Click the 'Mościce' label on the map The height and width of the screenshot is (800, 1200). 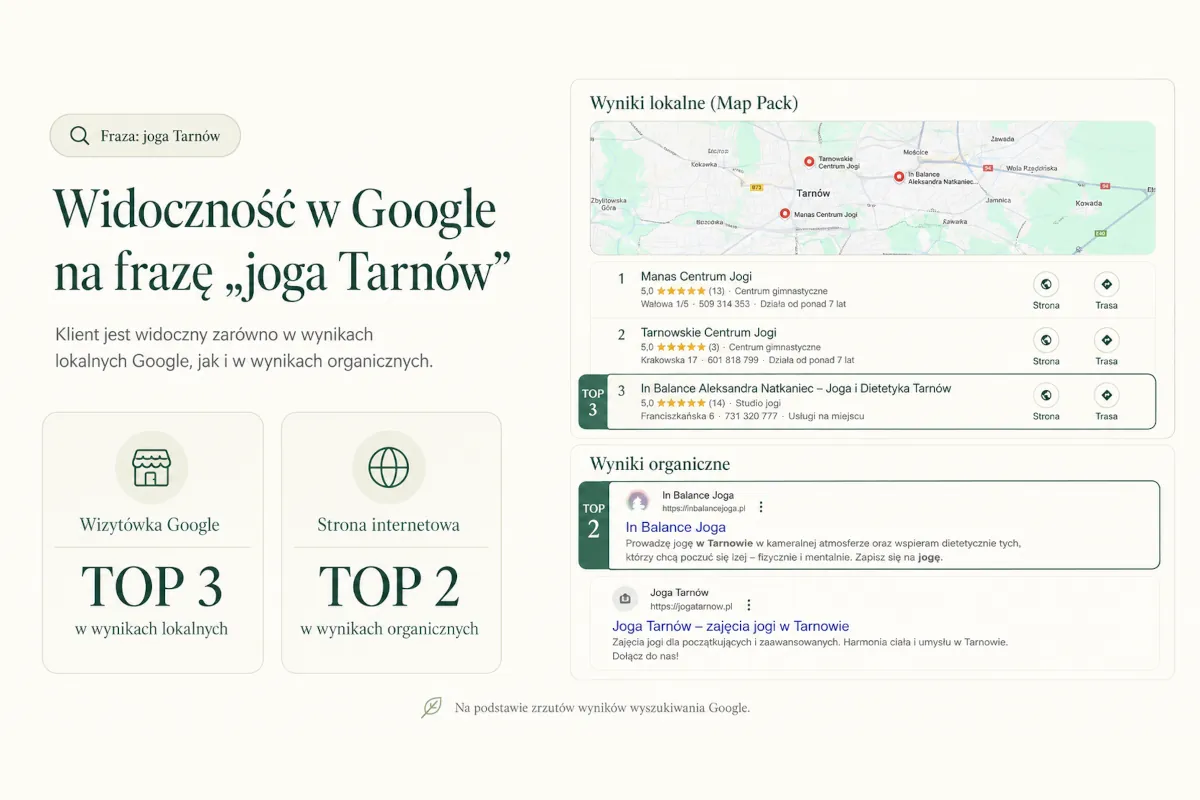[916, 155]
